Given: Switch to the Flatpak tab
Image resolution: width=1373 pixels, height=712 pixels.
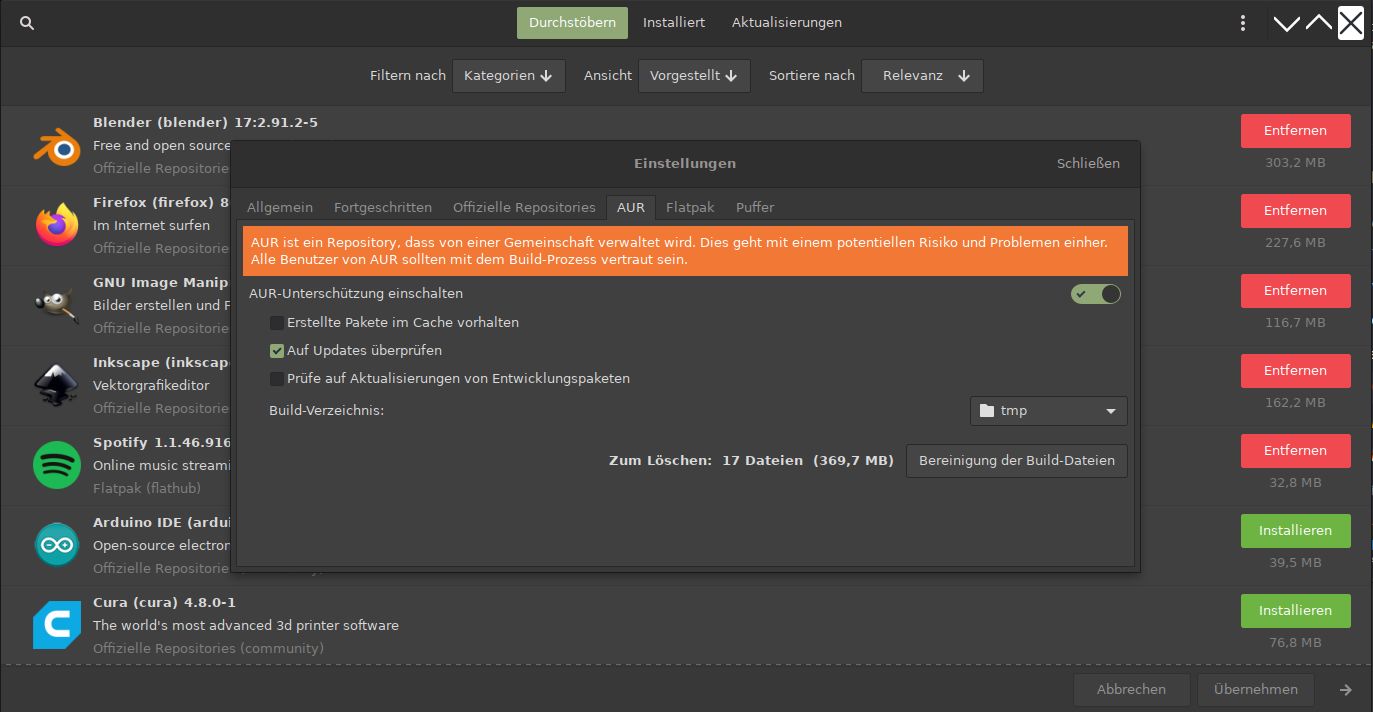Looking at the screenshot, I should [x=690, y=207].
